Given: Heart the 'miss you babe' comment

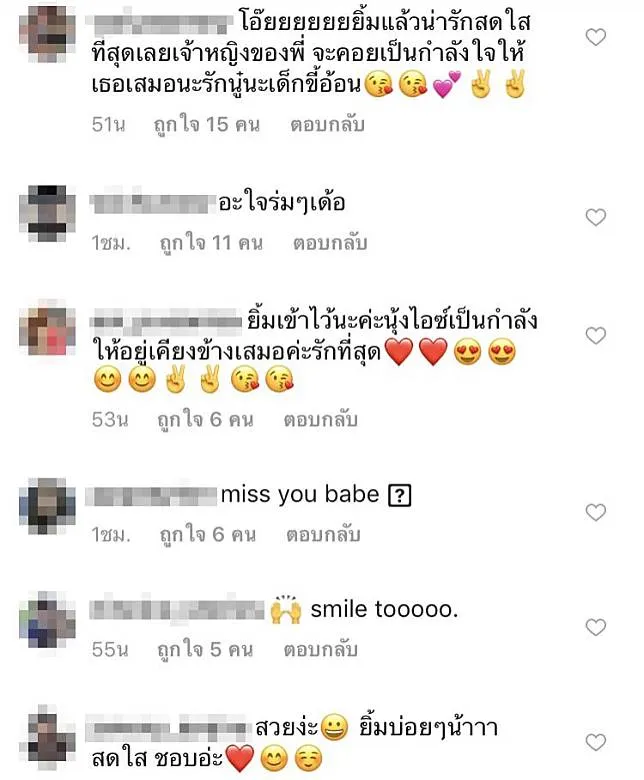Looking at the screenshot, I should coord(595,512).
